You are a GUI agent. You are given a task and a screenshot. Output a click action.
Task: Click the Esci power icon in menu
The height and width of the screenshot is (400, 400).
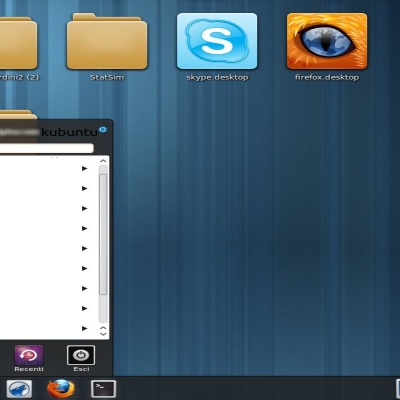pyautogui.click(x=81, y=355)
